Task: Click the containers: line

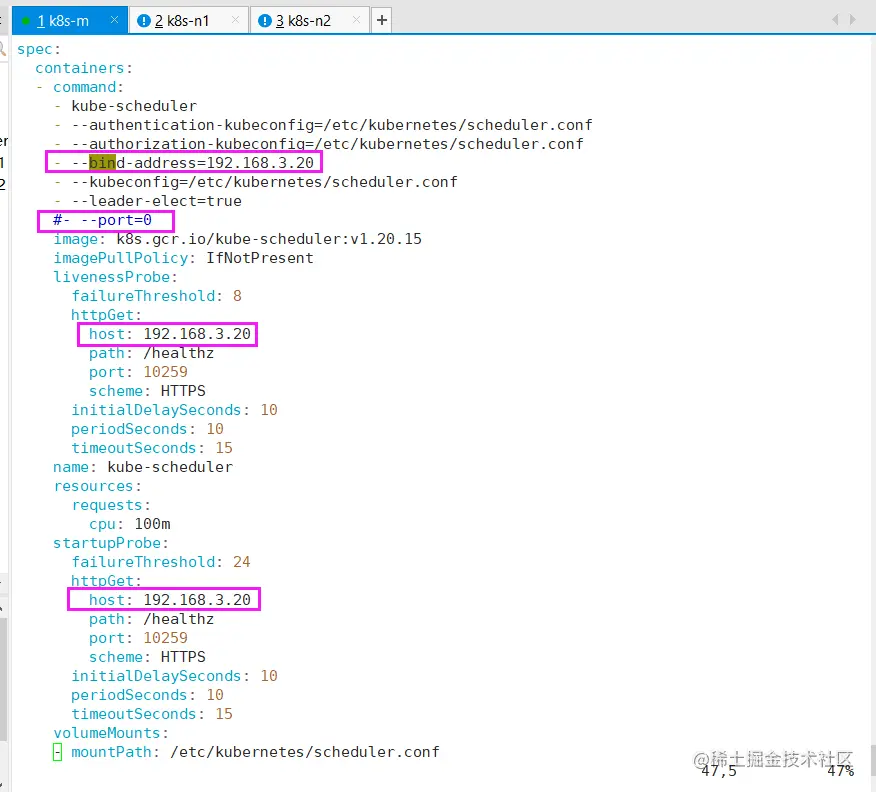Action: [x=84, y=68]
